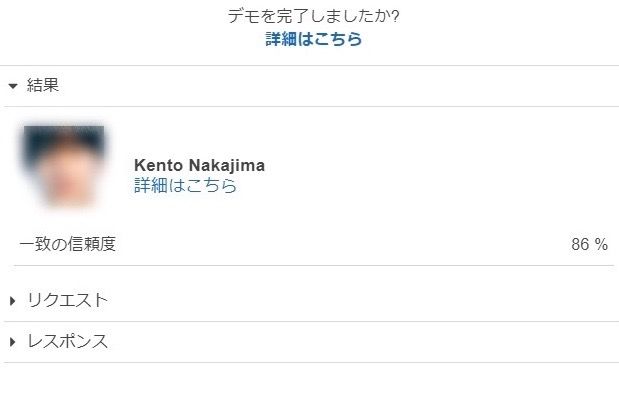Screen dimensions: 619x411
Task: Click the 86 % confidence value
Action: click(589, 245)
